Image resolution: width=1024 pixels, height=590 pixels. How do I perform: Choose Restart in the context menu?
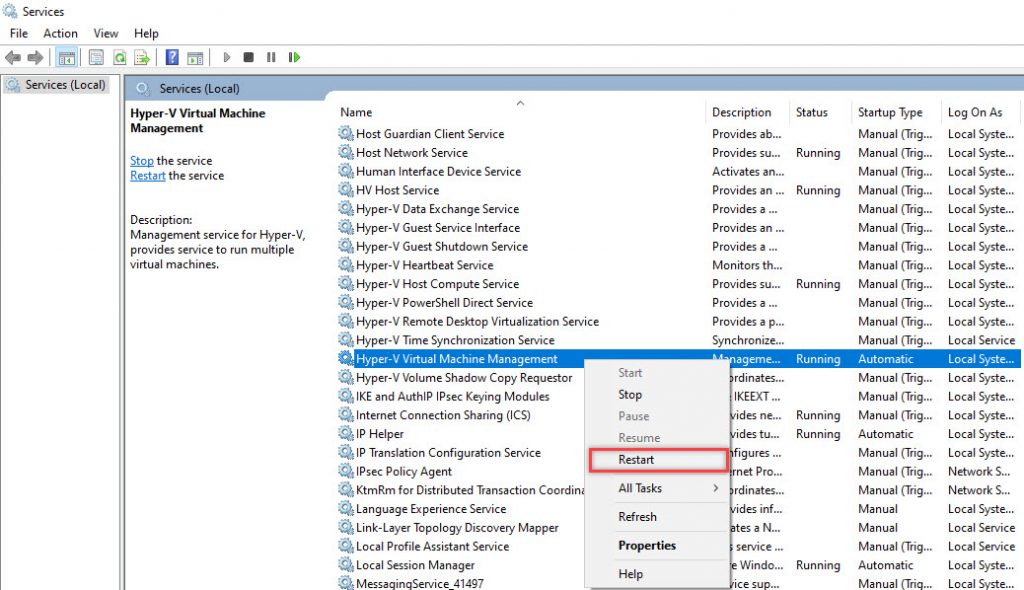(658, 459)
